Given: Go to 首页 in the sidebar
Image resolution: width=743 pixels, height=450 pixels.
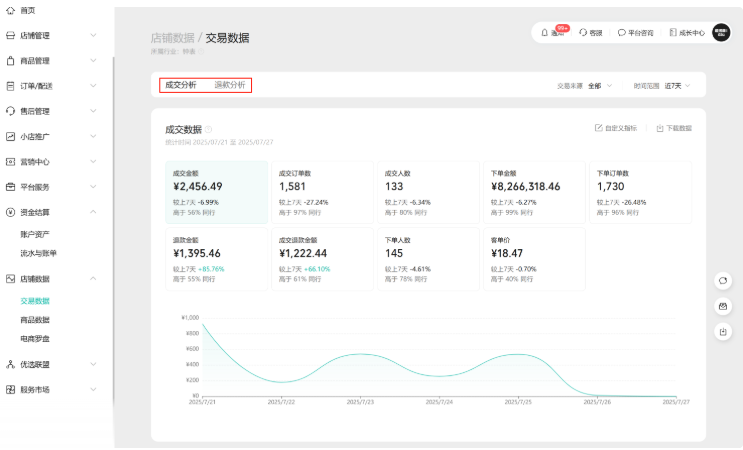Looking at the screenshot, I should pyautogui.click(x=27, y=10).
